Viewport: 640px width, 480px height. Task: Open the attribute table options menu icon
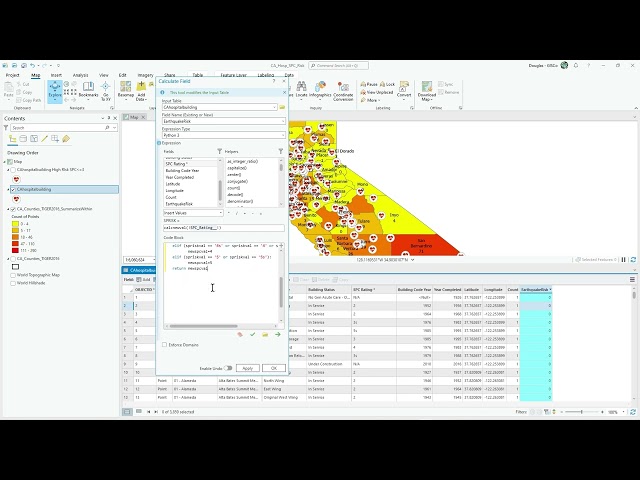coord(632,280)
